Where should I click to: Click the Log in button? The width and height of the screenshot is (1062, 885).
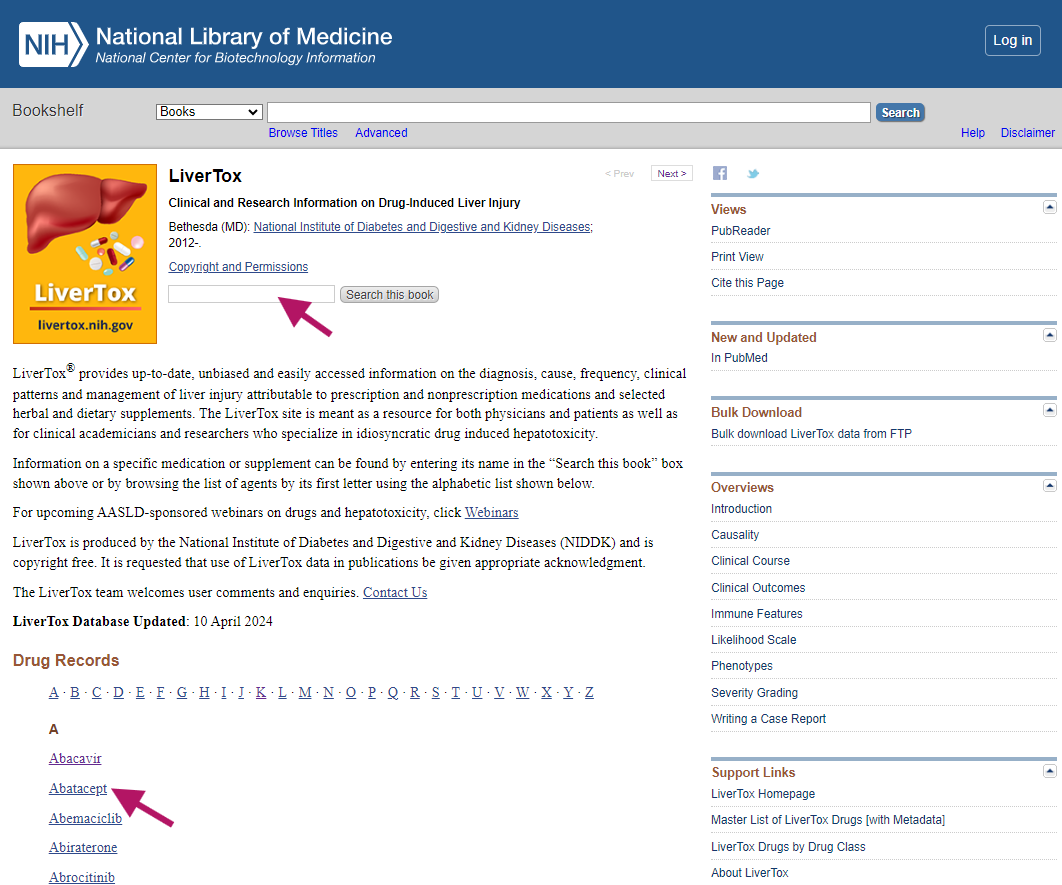1013,41
